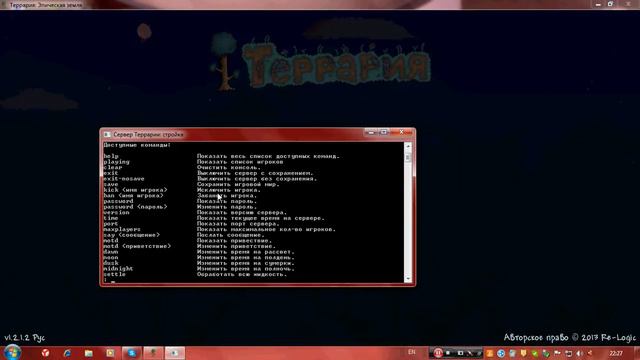Click the 'save' command text
The image size is (640, 360).
point(111,184)
